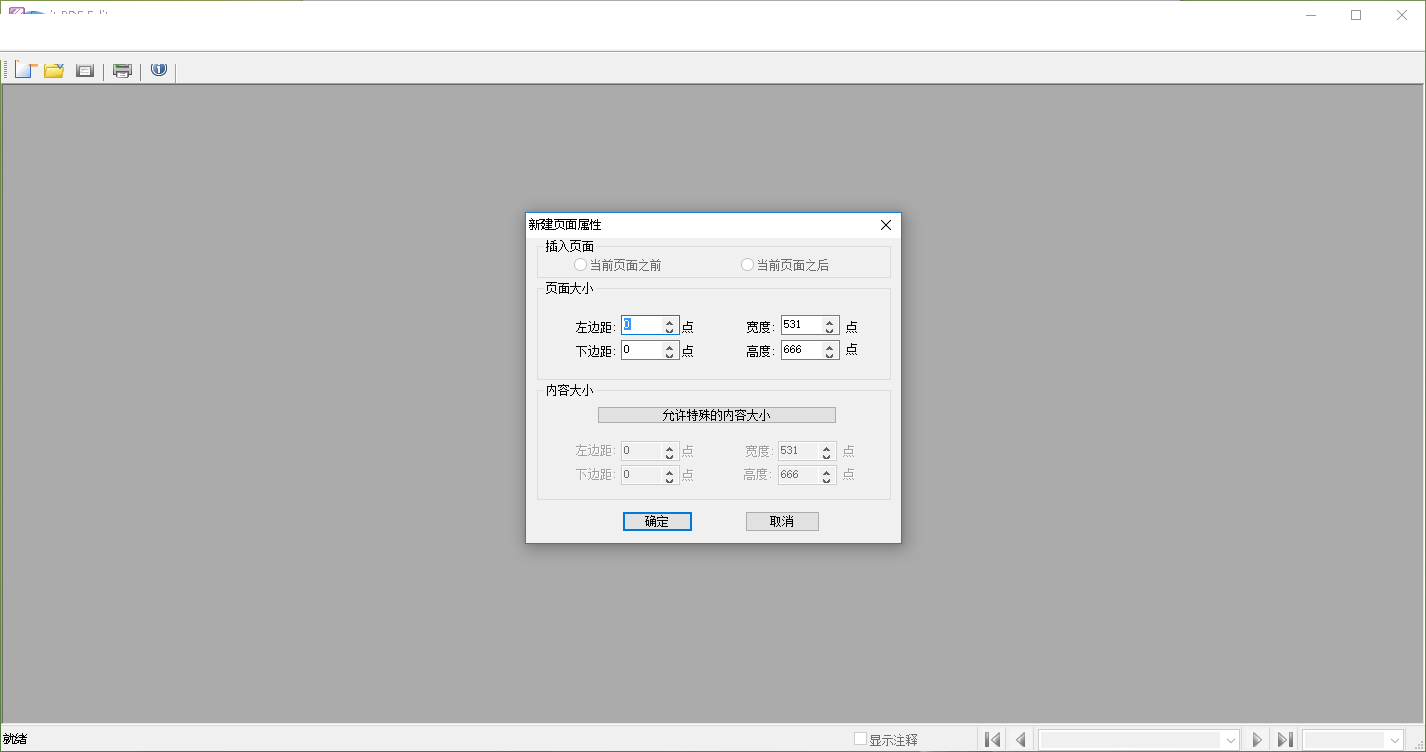Open the page number dropdown in status bar
The height and width of the screenshot is (752, 1426).
tap(1230, 738)
